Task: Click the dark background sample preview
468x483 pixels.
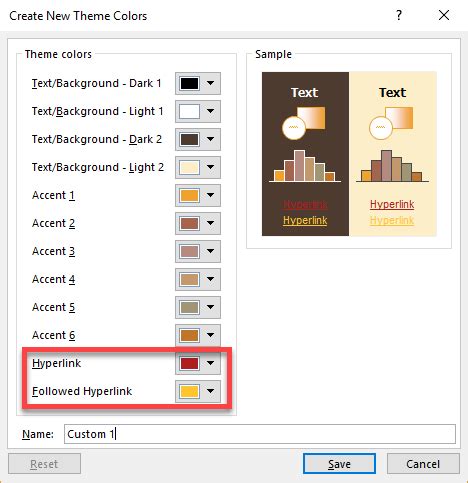Action: pyautogui.click(x=305, y=154)
